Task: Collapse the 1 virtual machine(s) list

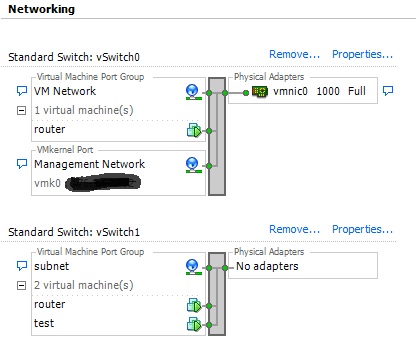Action: tap(21, 110)
